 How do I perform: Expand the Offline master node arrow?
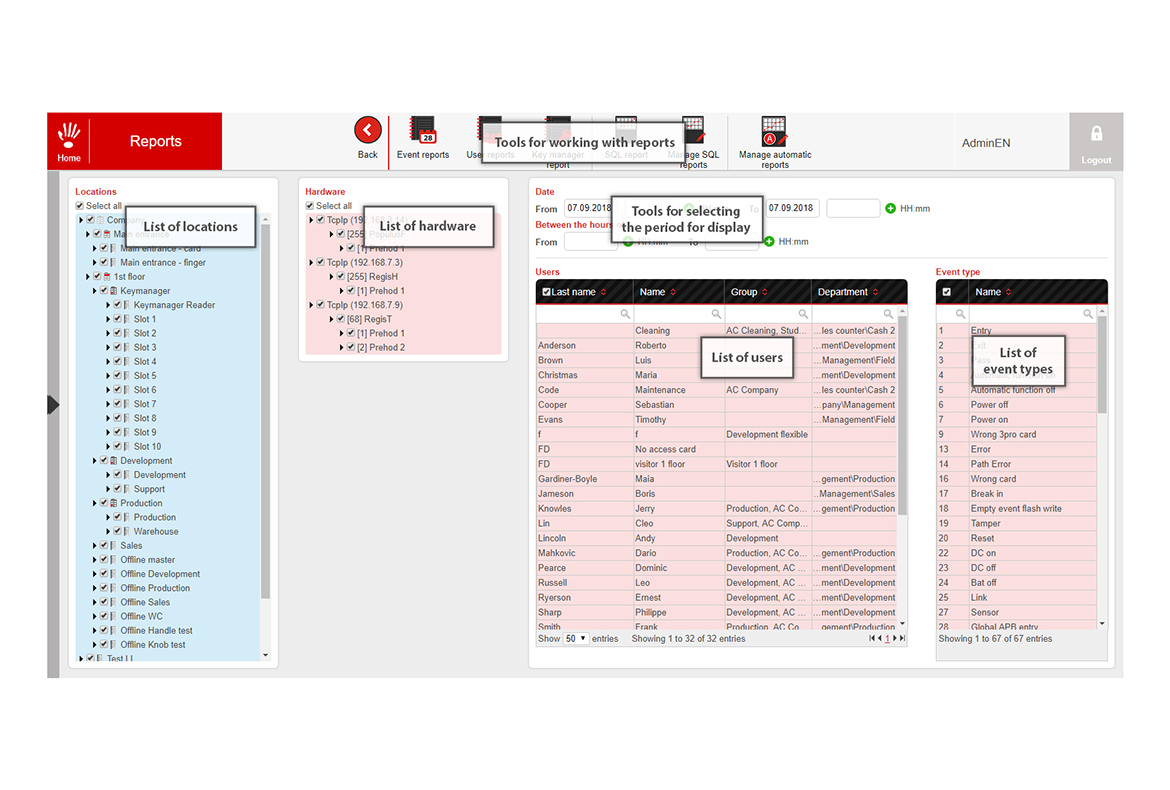tap(94, 559)
